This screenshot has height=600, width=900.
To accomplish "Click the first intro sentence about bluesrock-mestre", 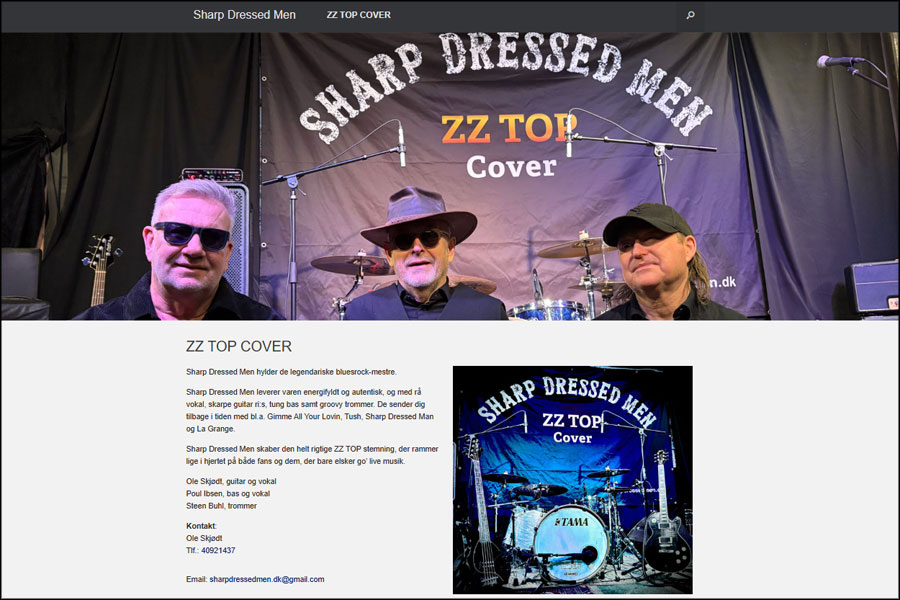I will coord(291,372).
